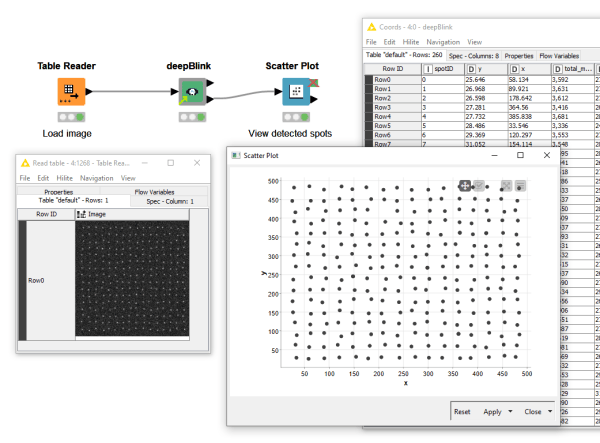Click warning icon in Read table window title
Image resolution: width=600 pixels, height=443 pixels.
[x=25, y=163]
